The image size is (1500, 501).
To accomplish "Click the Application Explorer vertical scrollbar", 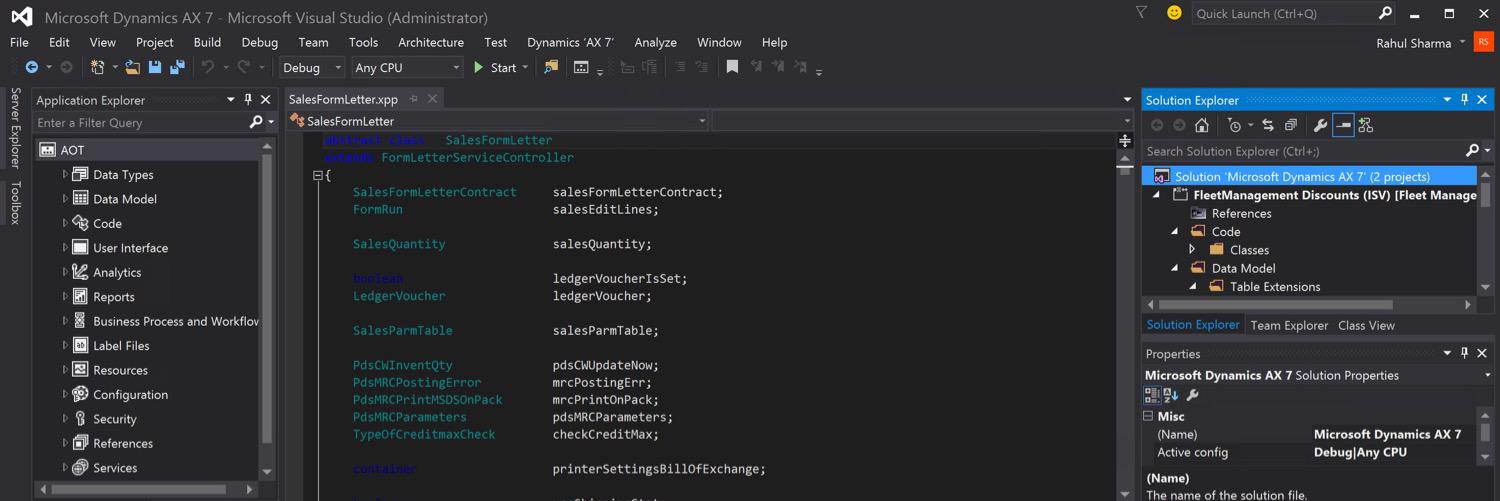I will 266,309.
